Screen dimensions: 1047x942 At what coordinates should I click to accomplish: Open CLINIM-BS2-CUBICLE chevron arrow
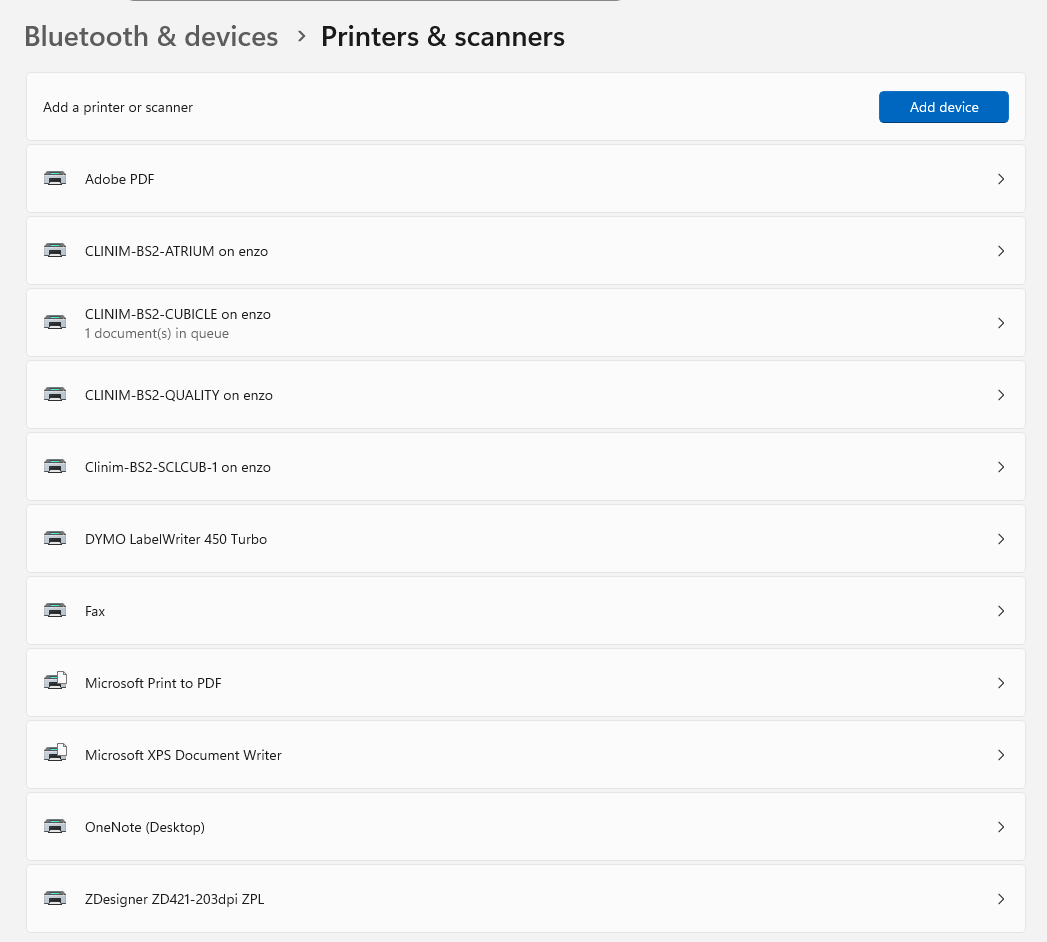(x=1000, y=323)
